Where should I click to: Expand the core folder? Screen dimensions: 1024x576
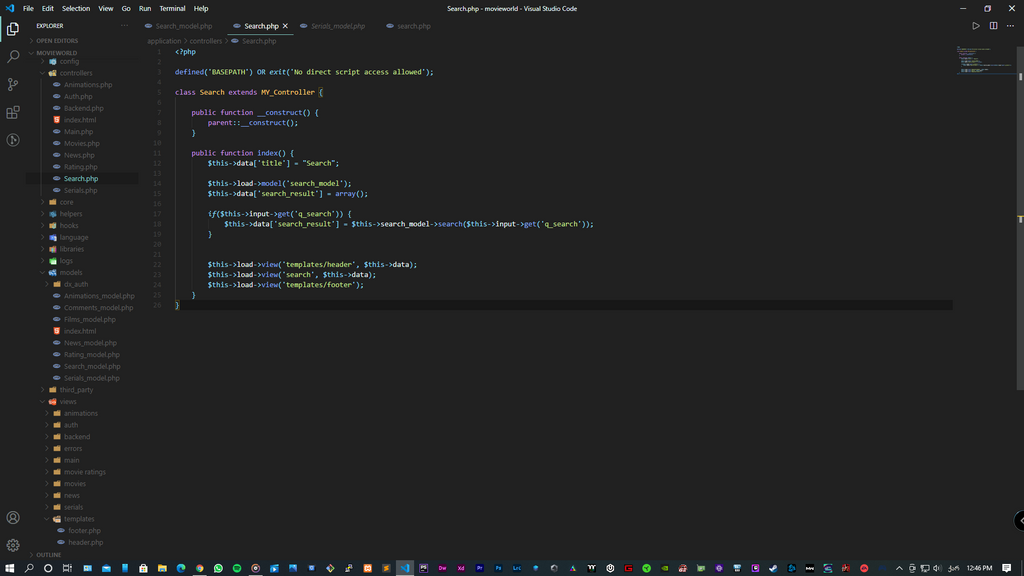tap(67, 202)
